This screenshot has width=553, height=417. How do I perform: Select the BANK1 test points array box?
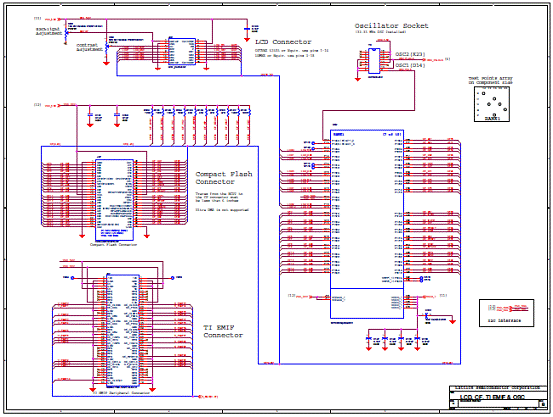pos(492,104)
